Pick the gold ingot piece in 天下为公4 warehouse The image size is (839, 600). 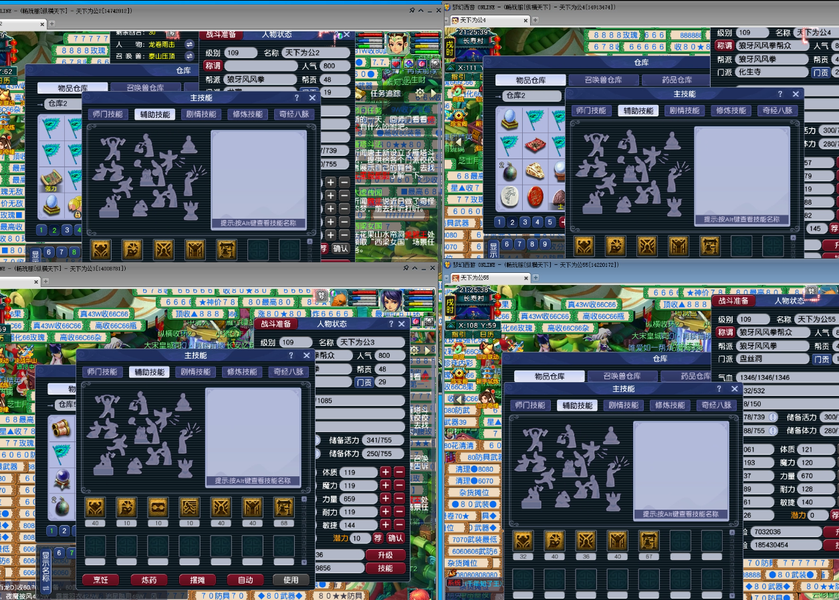[535, 171]
